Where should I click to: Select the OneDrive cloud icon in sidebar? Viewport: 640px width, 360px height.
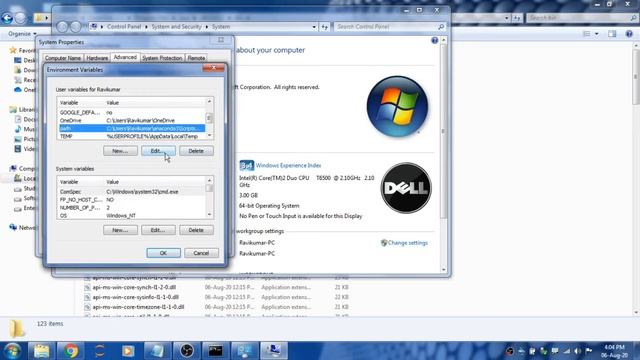click(x=18, y=89)
